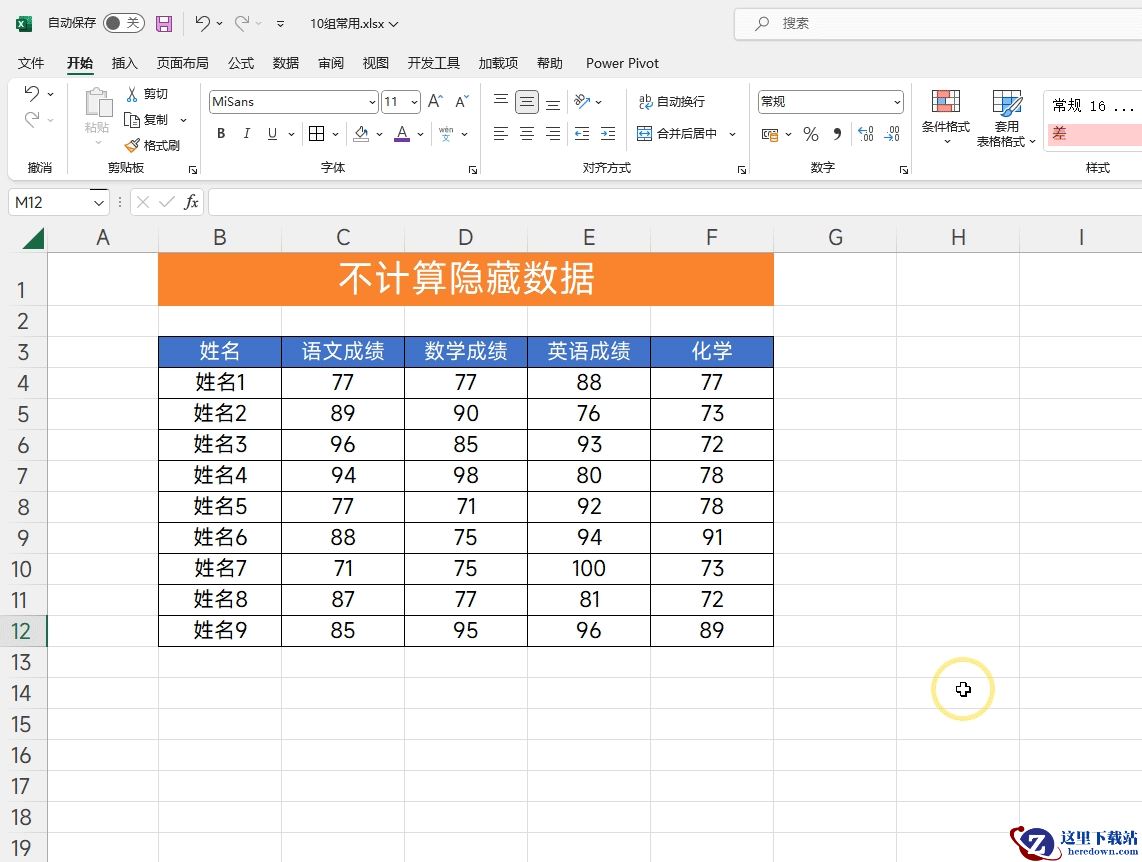This screenshot has width=1142, height=862.
Task: Click the text orientation icon
Action: coord(582,101)
